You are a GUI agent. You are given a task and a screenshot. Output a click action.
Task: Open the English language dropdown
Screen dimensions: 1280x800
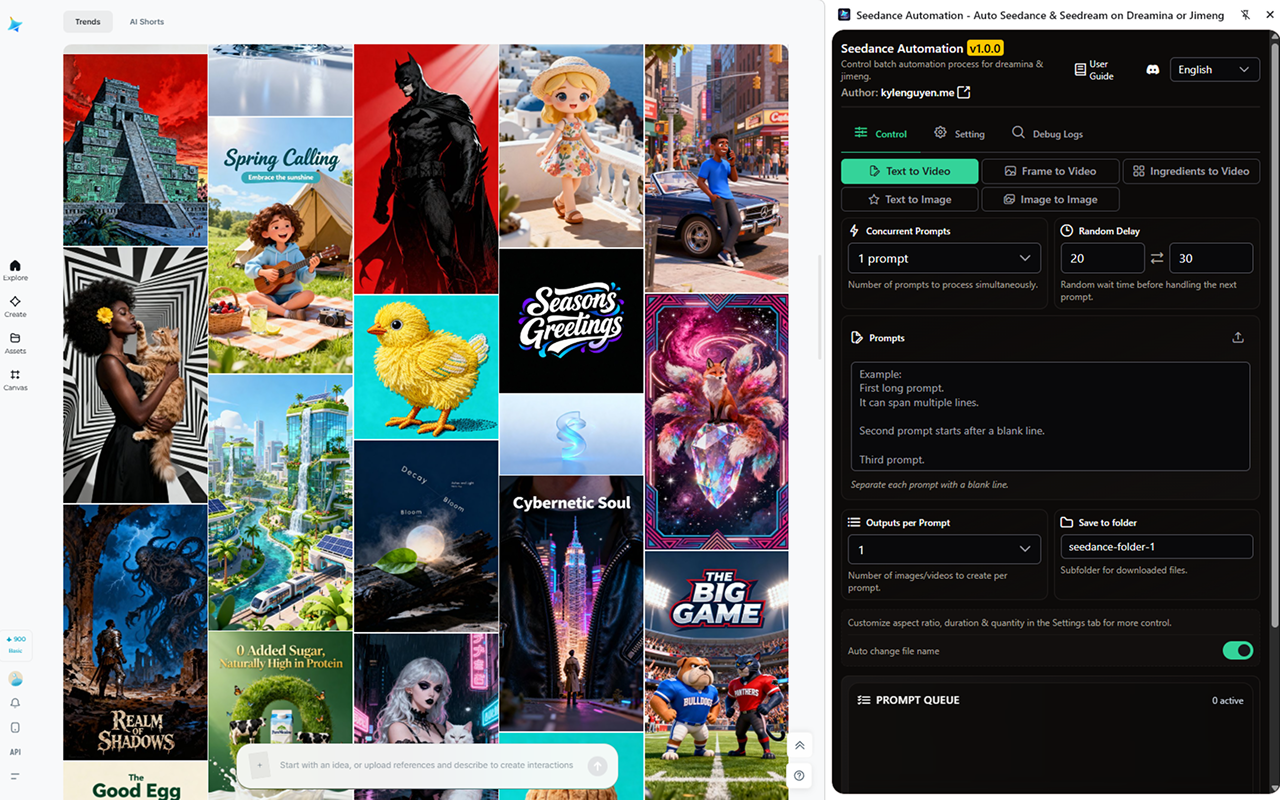[1214, 69]
